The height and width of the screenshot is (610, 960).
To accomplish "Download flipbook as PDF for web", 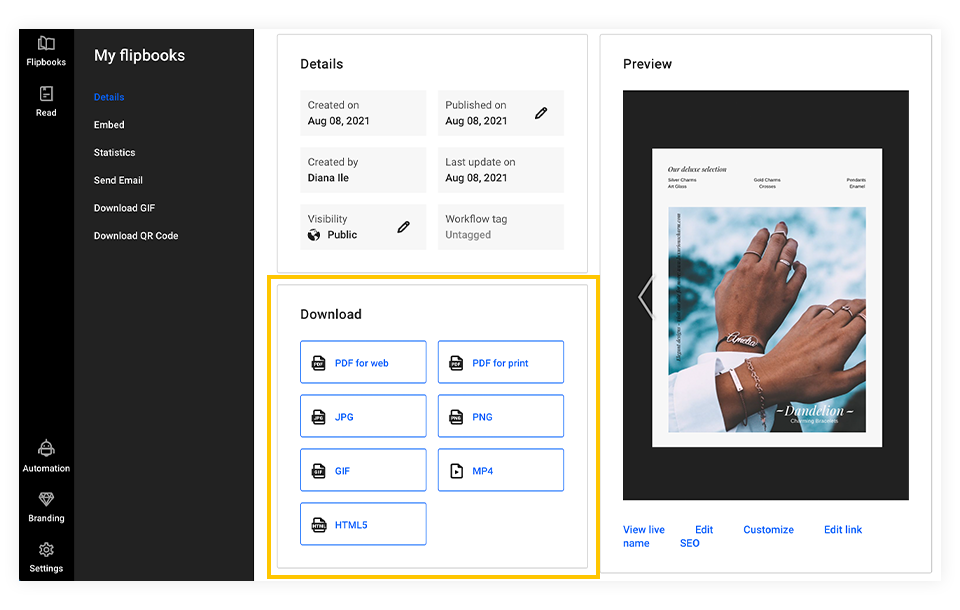I will pos(363,362).
